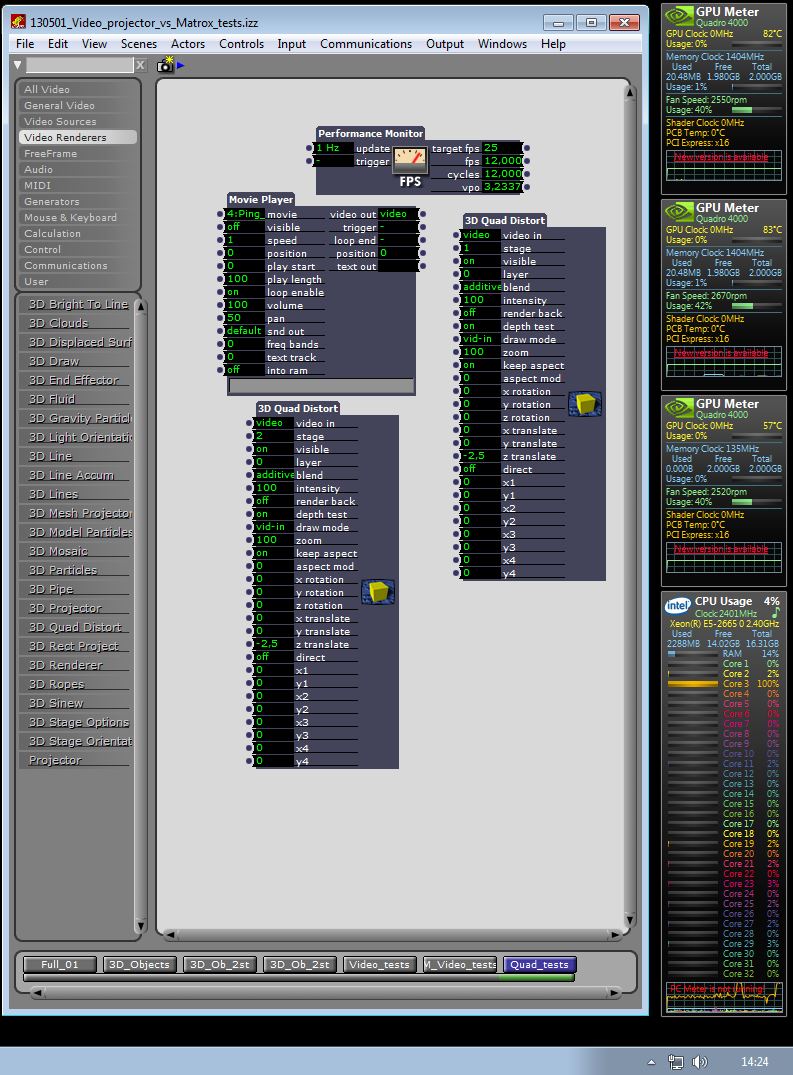Toggle Movie Player into ram value
The image size is (793, 1075).
pyautogui.click(x=245, y=370)
